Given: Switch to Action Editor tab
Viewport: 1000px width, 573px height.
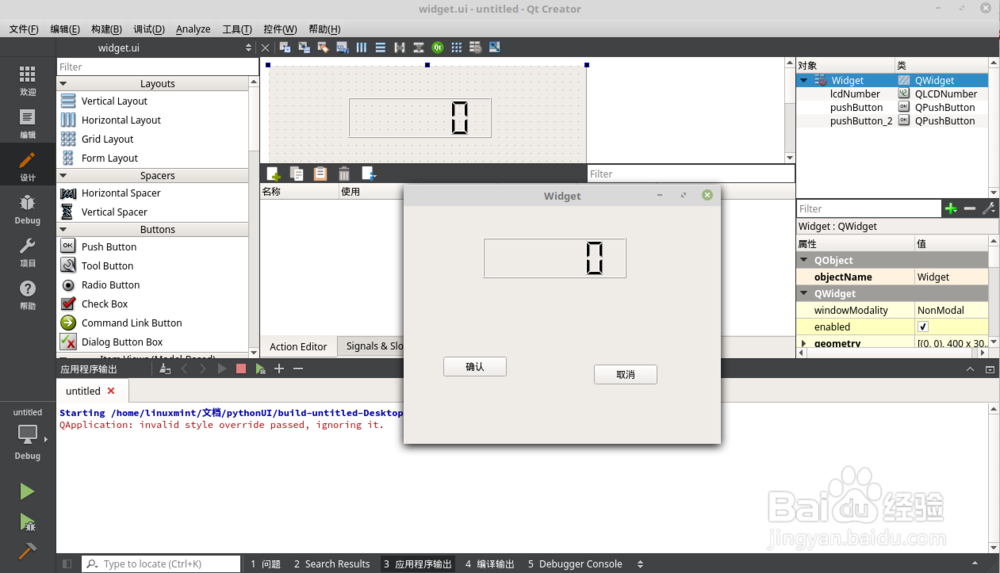Looking at the screenshot, I should tap(298, 346).
